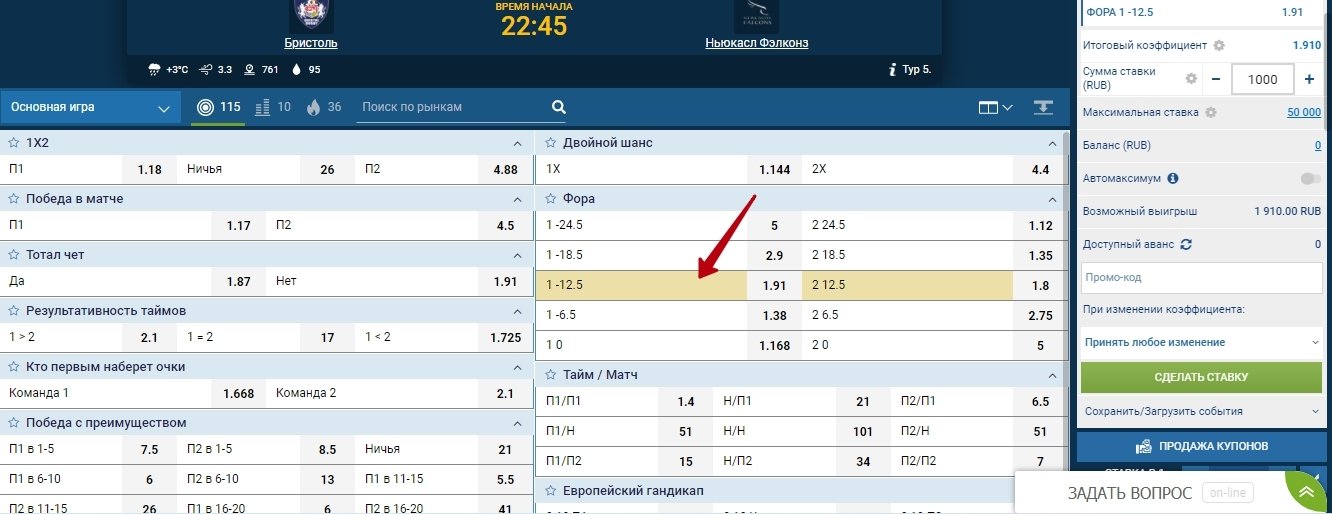Open settings gear next to Максимальная ставка

click(x=1212, y=113)
